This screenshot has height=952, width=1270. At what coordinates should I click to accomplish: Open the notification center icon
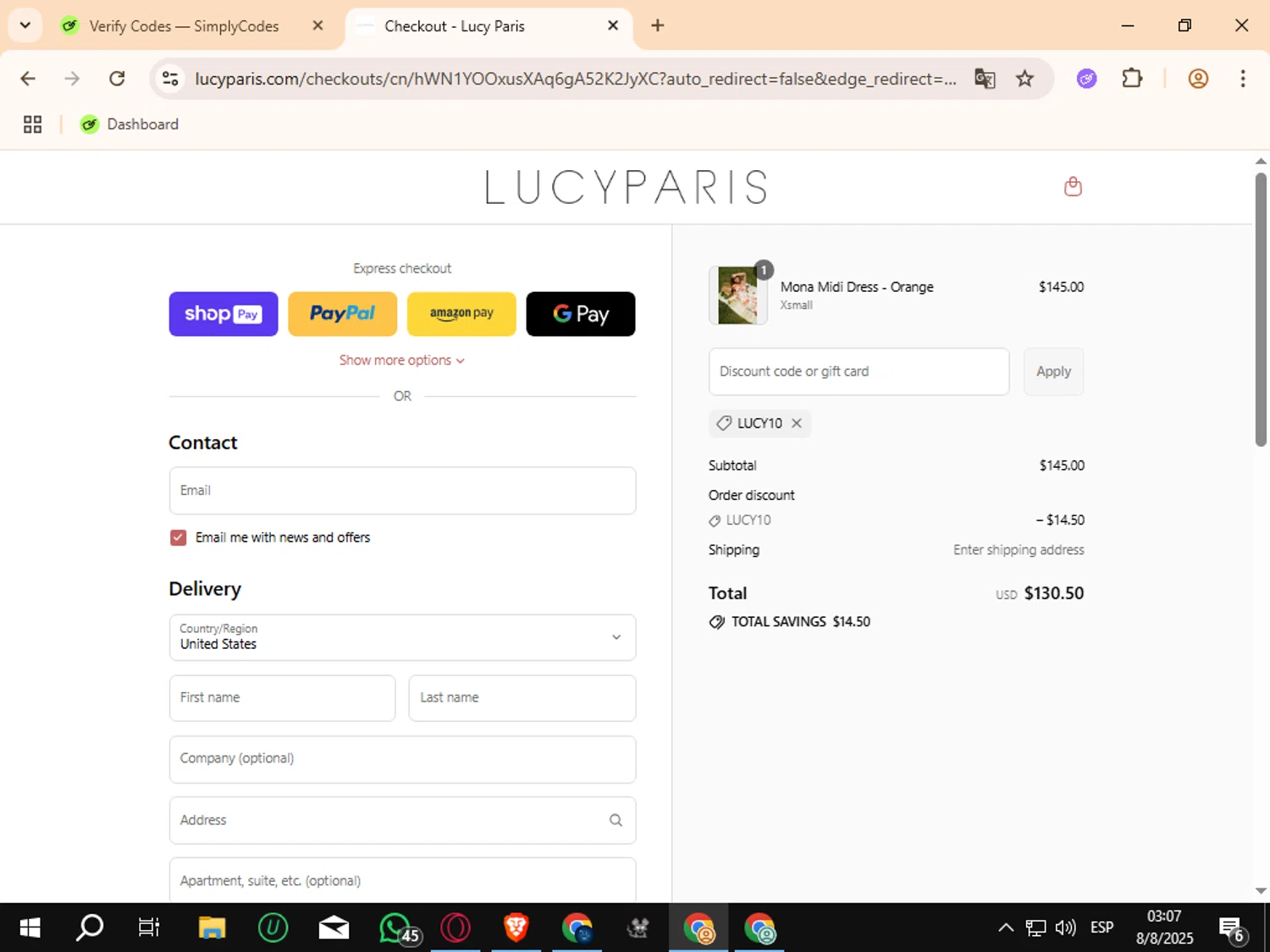(x=1232, y=929)
